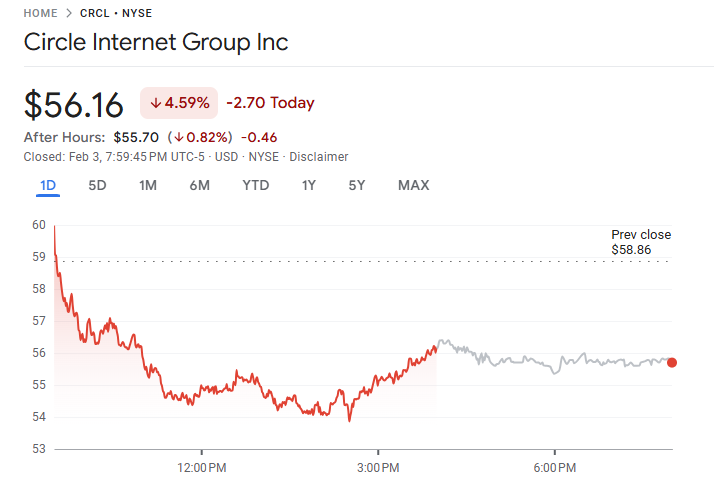Show the 1M chart range
Viewport: 714px width, 483px height.
[148, 185]
